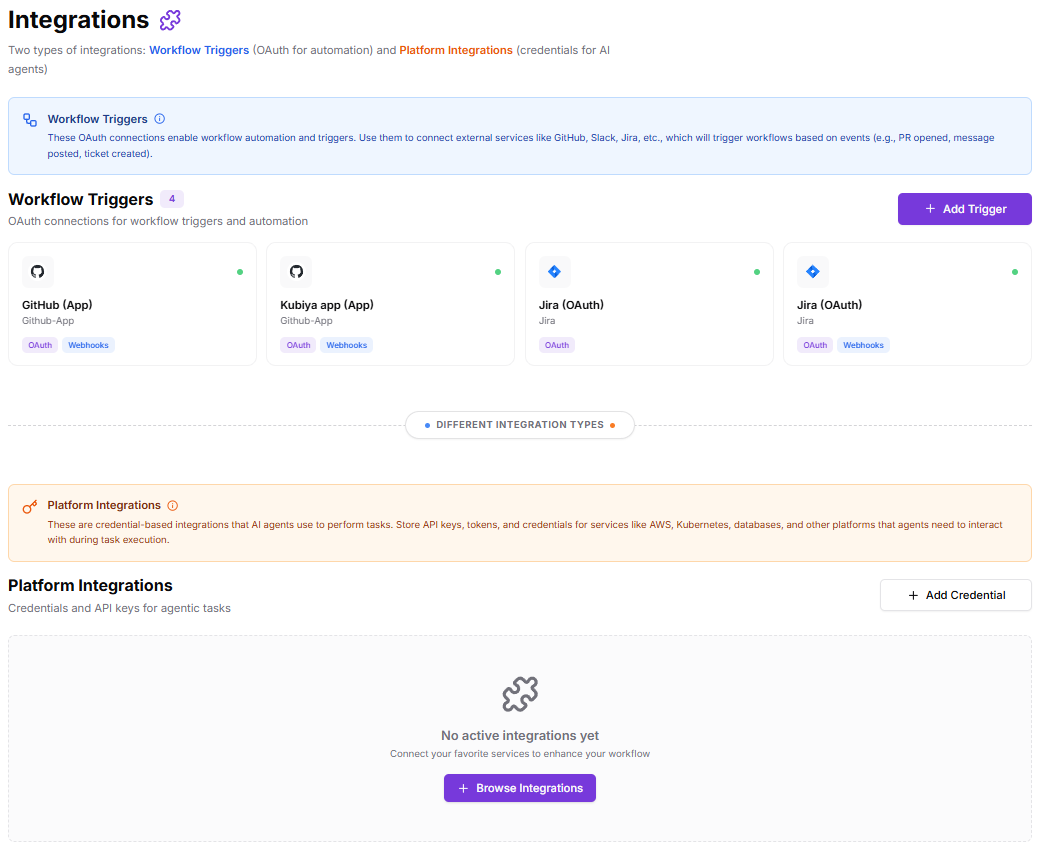
Task: Toggle the green status dot on GitHub (App) card
Action: point(239,271)
